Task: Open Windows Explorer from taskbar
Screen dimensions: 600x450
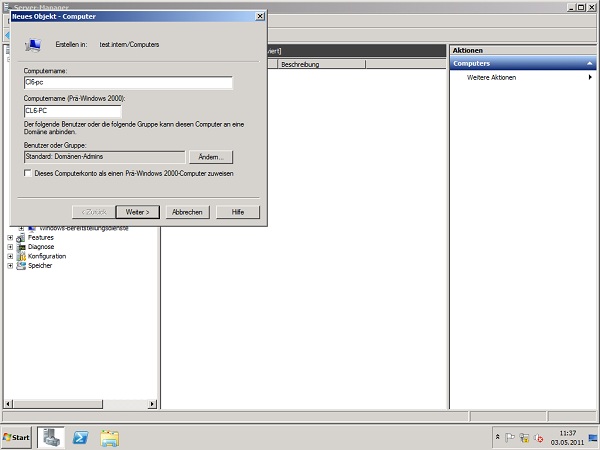Action: click(110, 438)
